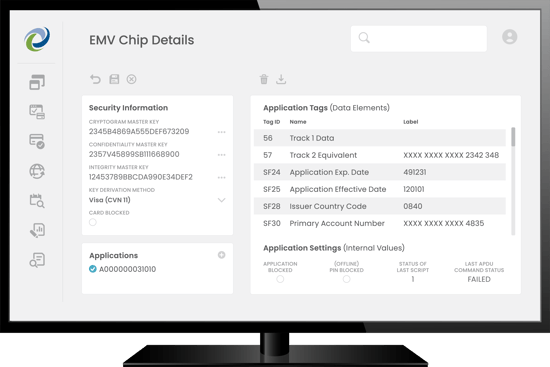This screenshot has width=550, height=367.
Task: Open Cryptogram Master Key ellipsis menu
Action: pos(221,132)
